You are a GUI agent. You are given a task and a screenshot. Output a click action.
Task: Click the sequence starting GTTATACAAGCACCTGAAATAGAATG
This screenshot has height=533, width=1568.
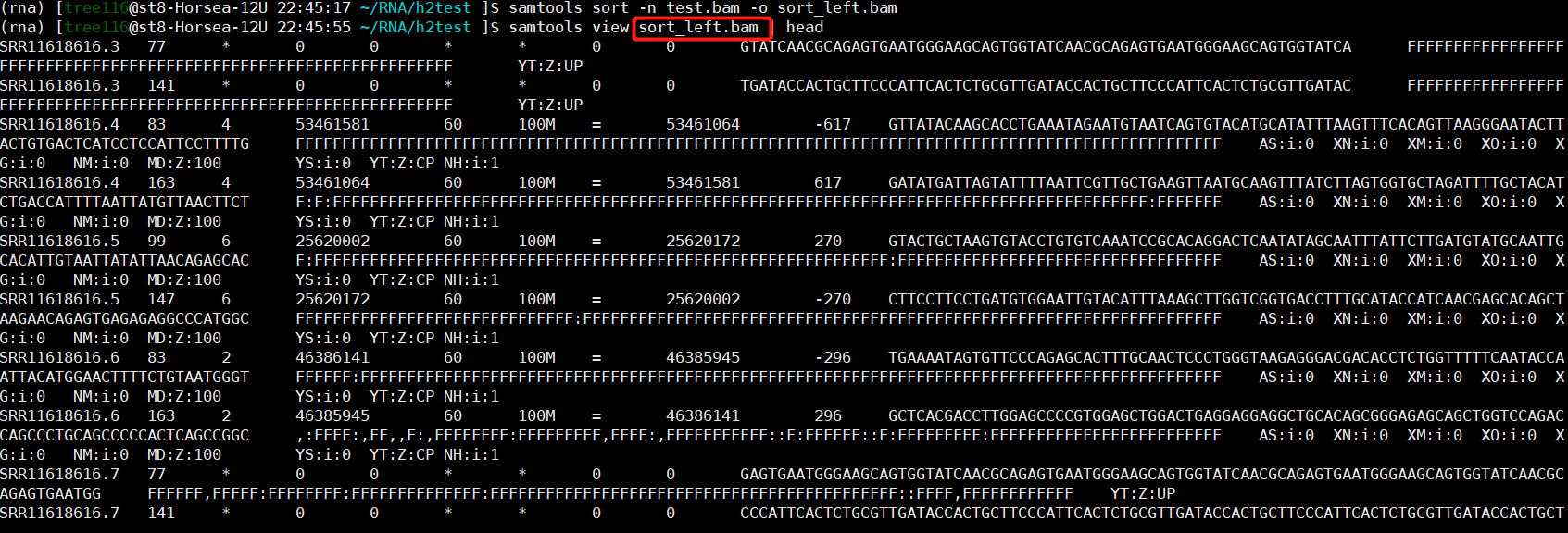coord(1226,124)
